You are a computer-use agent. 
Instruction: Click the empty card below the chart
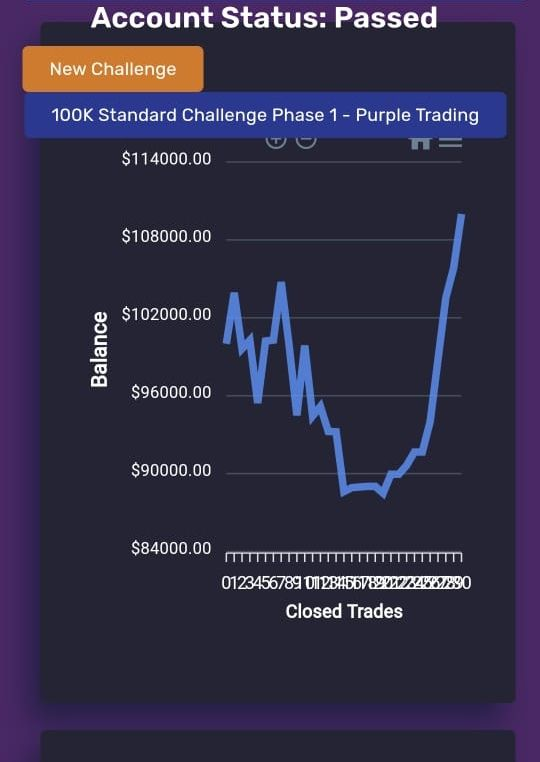278,746
